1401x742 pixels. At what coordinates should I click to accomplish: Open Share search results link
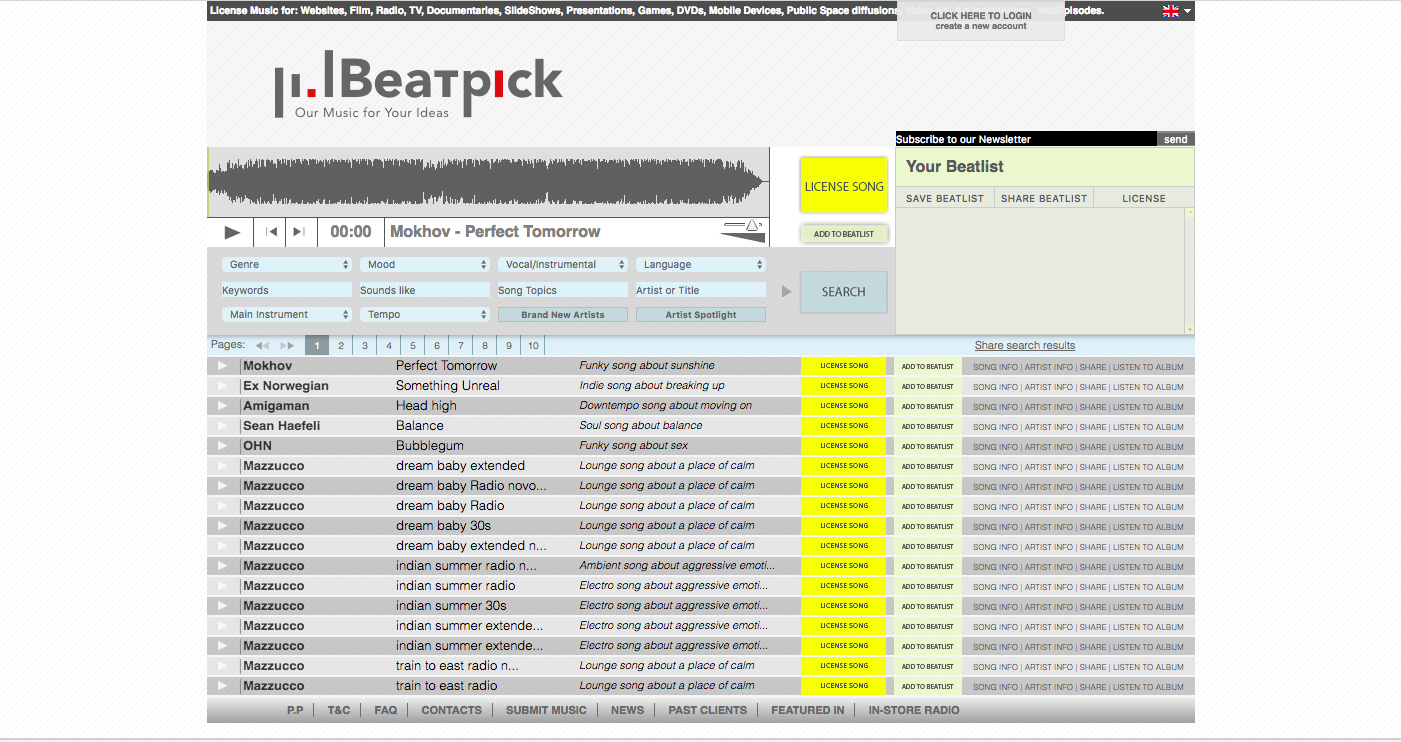pyautogui.click(x=1025, y=346)
